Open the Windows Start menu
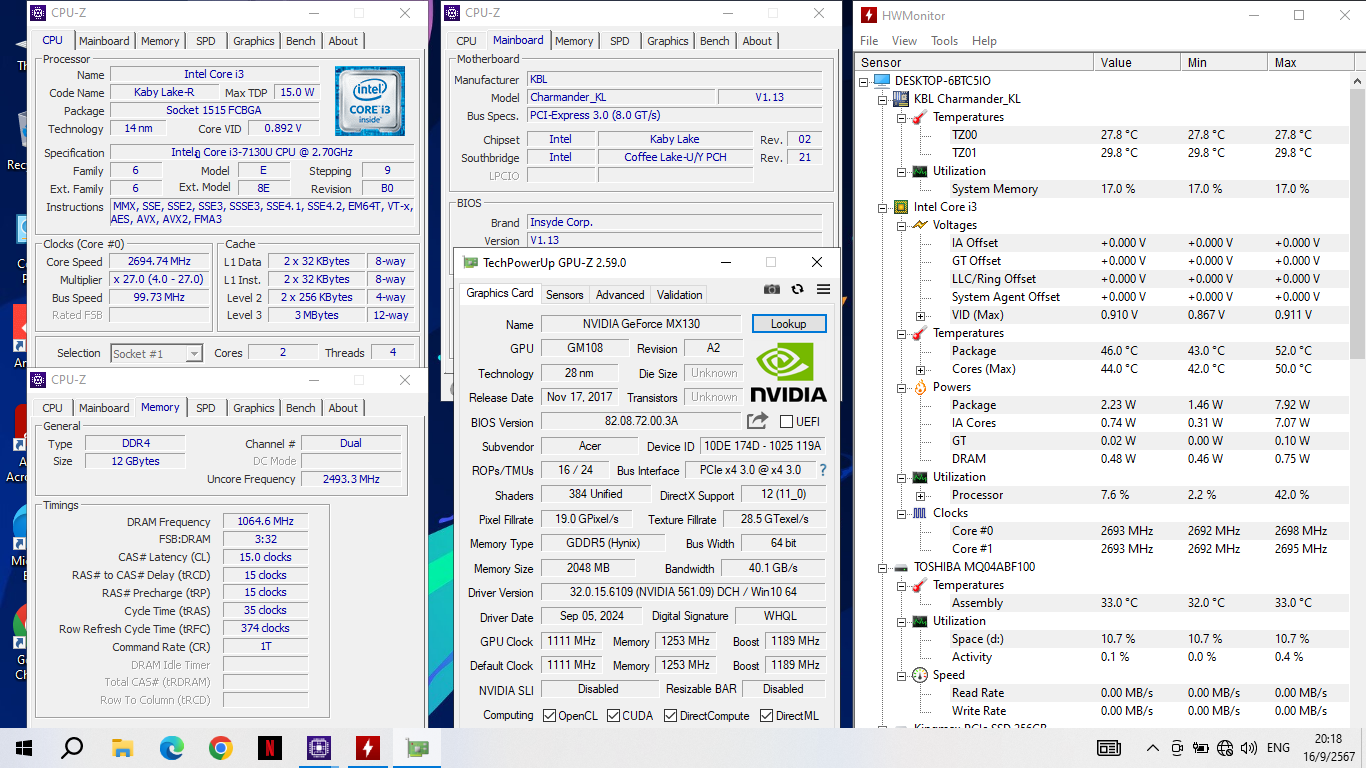This screenshot has width=1366, height=768. coord(24,748)
